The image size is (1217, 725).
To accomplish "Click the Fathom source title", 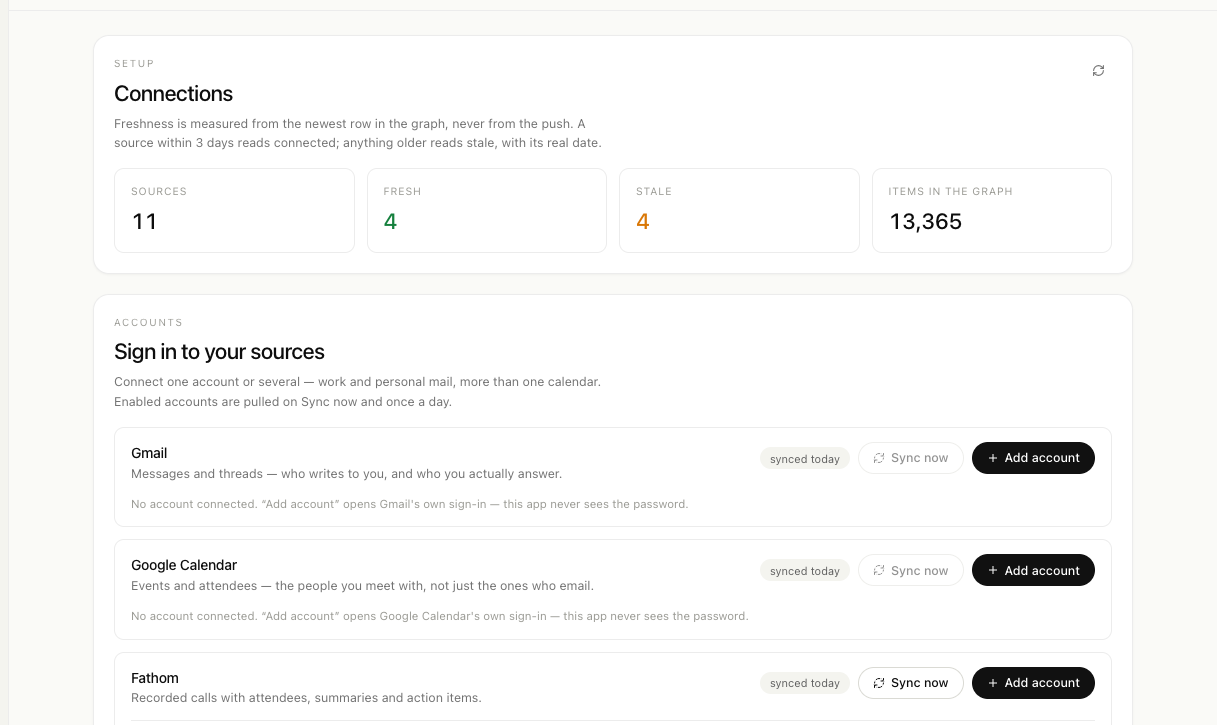I will click(x=155, y=678).
